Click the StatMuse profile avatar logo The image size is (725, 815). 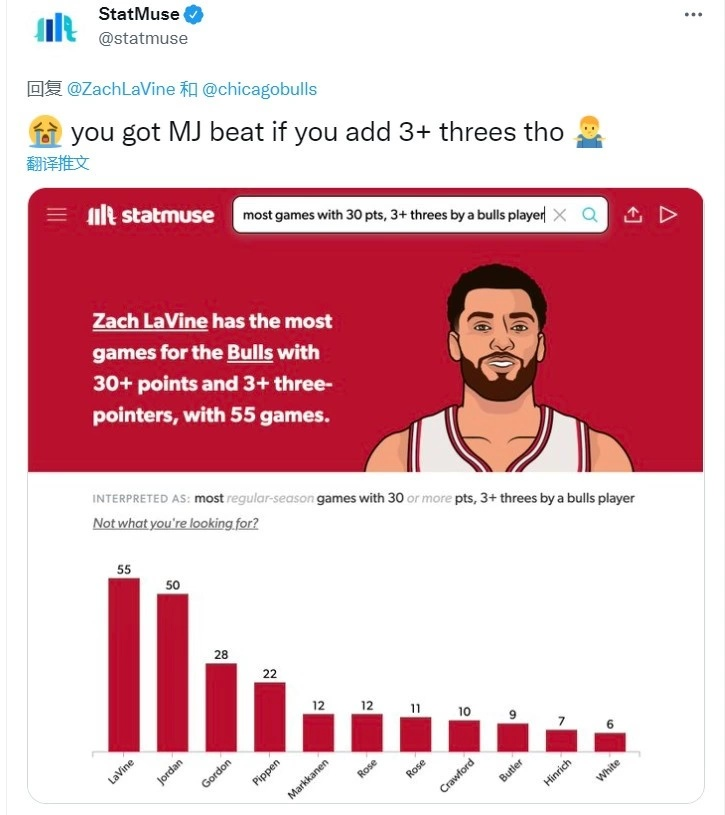[56, 28]
